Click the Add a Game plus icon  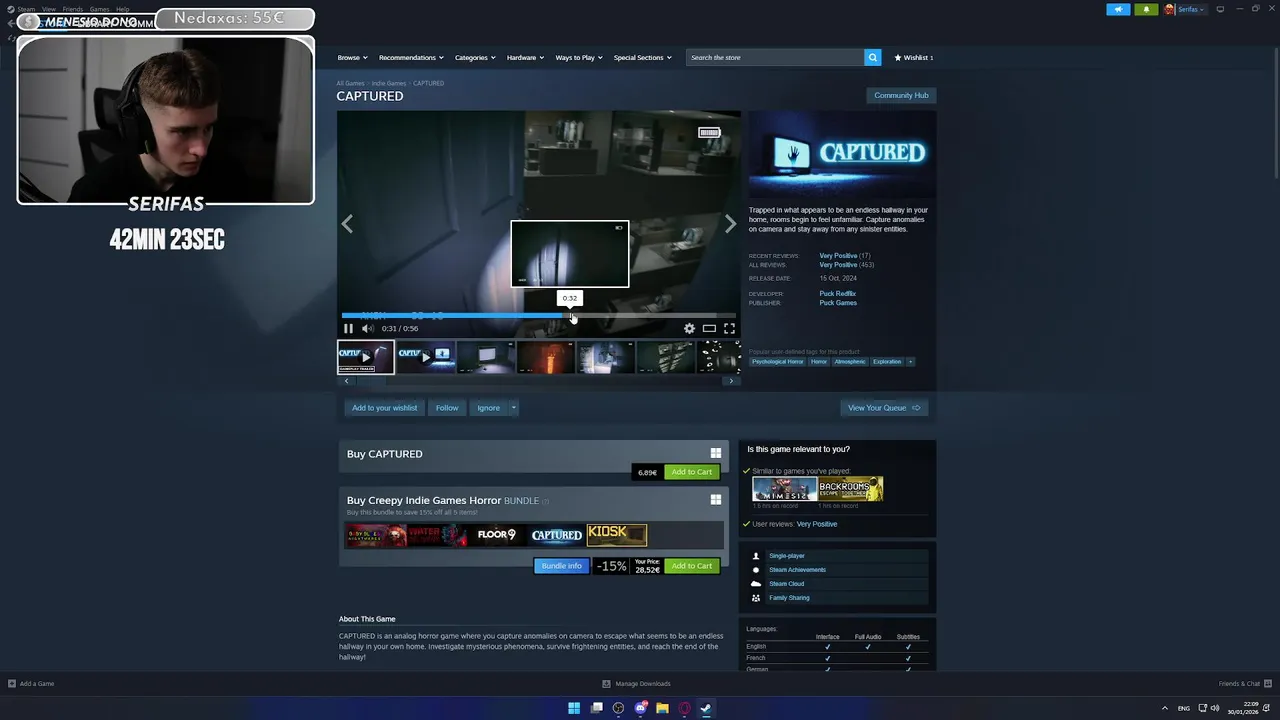(x=12, y=684)
